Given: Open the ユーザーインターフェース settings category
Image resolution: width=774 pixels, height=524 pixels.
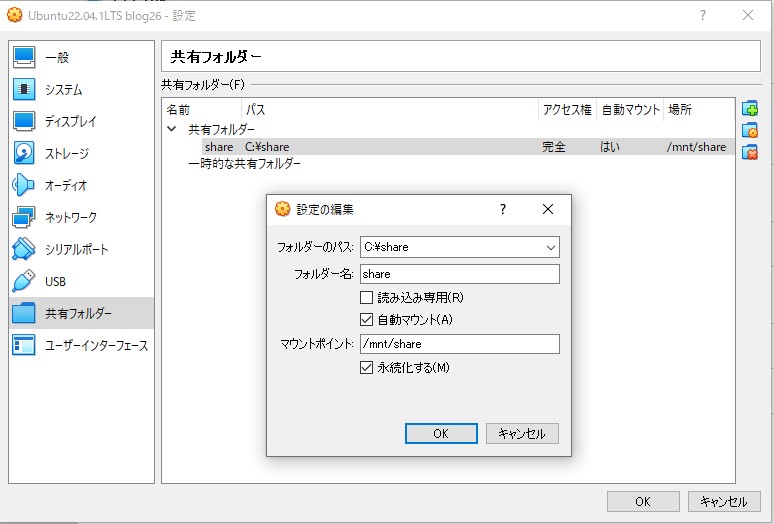Looking at the screenshot, I should pos(81,345).
